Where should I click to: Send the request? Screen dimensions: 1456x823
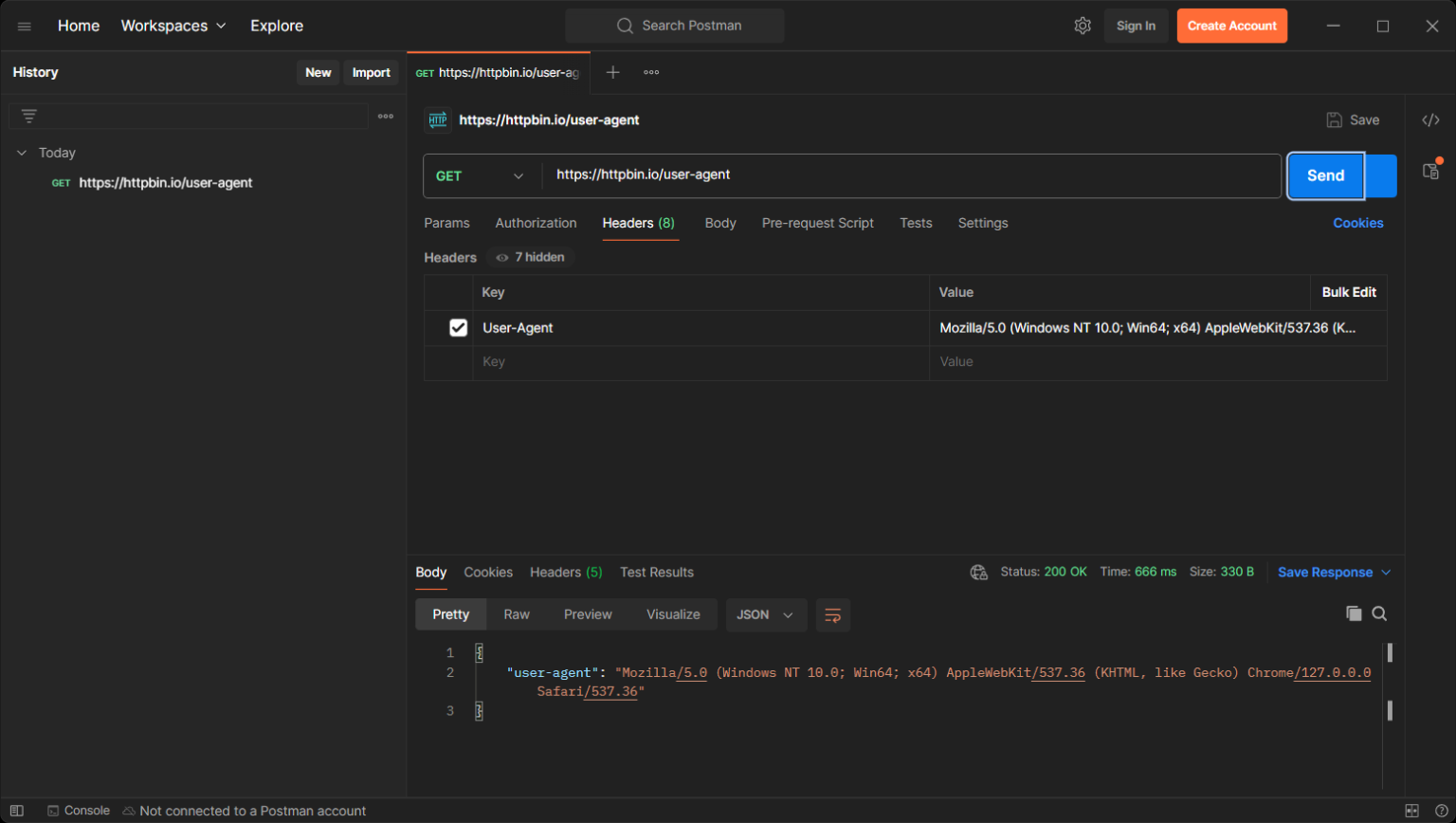point(1324,175)
